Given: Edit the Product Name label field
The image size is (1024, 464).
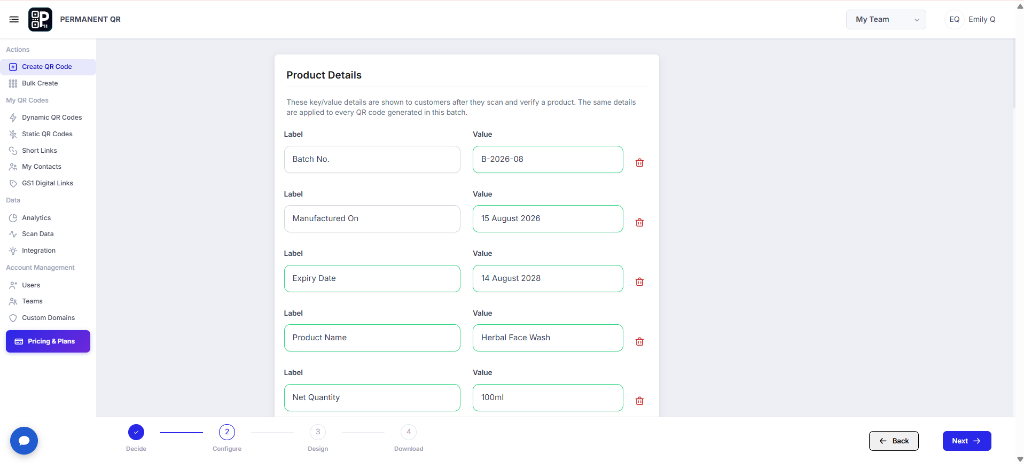Looking at the screenshot, I should [x=372, y=338].
